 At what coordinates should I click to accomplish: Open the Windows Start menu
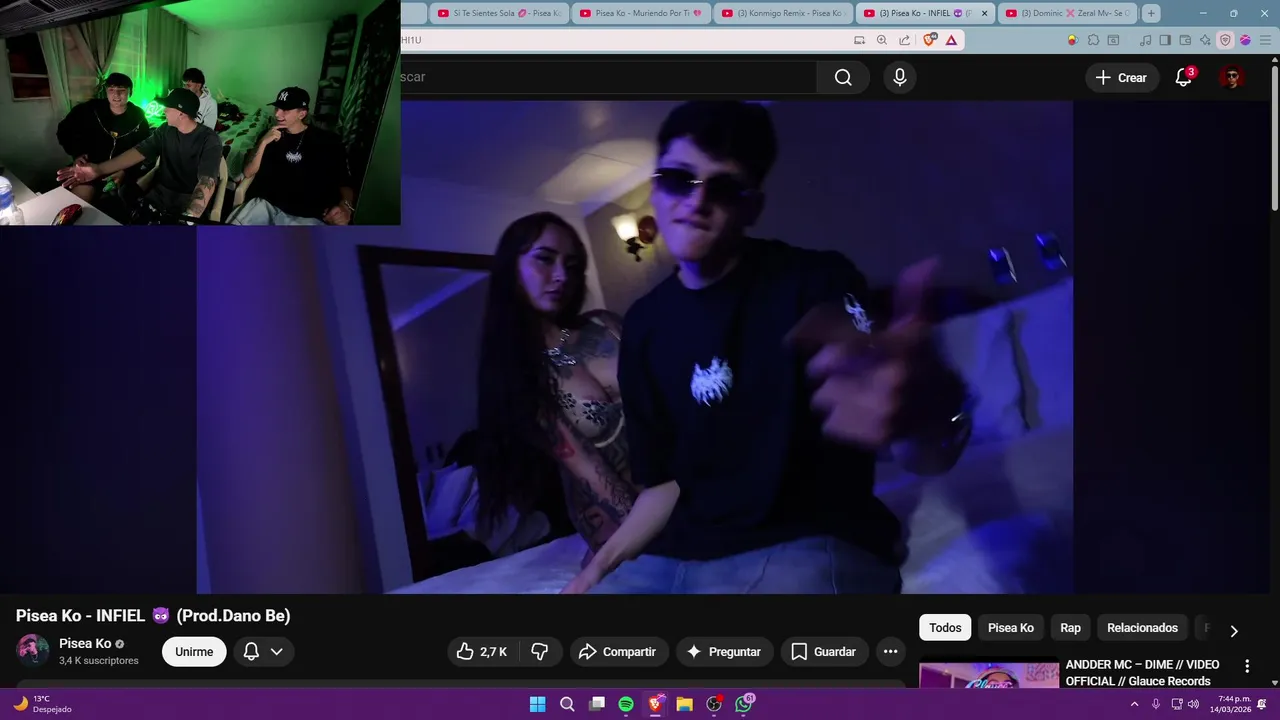tap(538, 704)
